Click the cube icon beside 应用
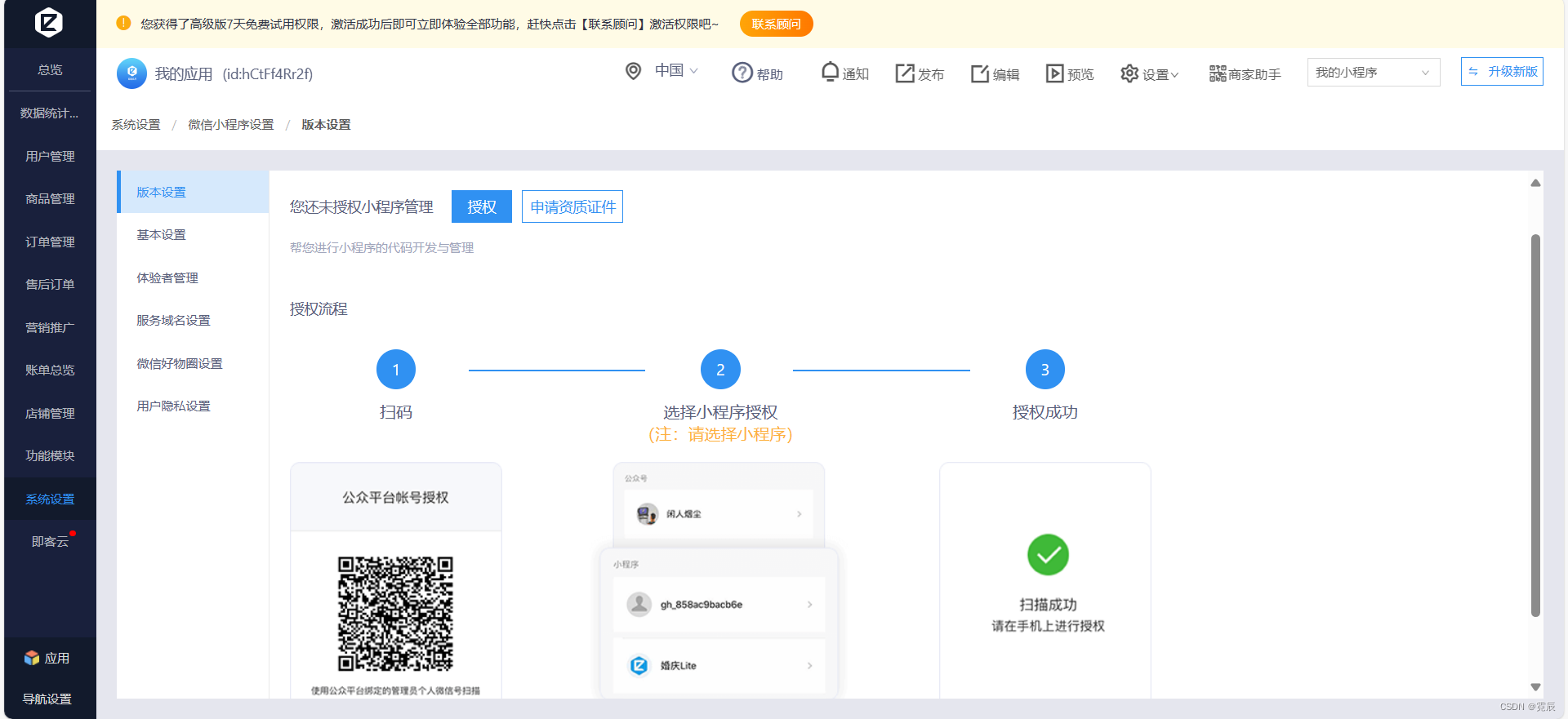The height and width of the screenshot is (719, 1568). [x=32, y=658]
